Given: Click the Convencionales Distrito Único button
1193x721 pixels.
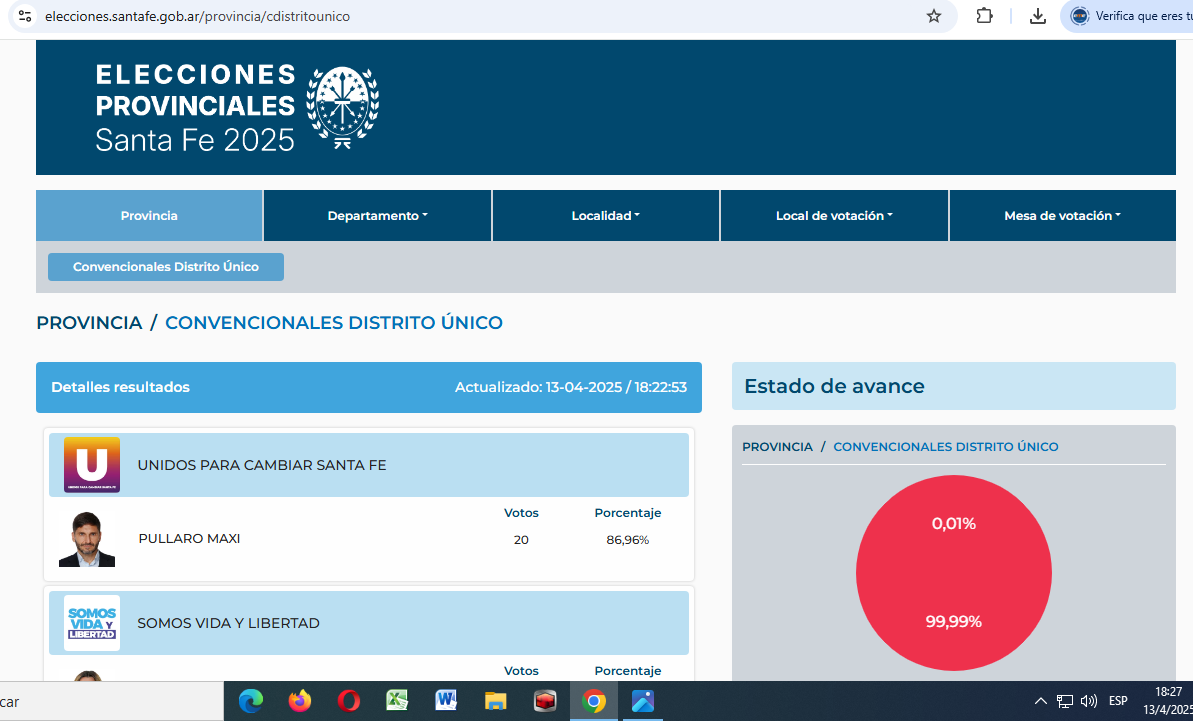Looking at the screenshot, I should 166,267.
